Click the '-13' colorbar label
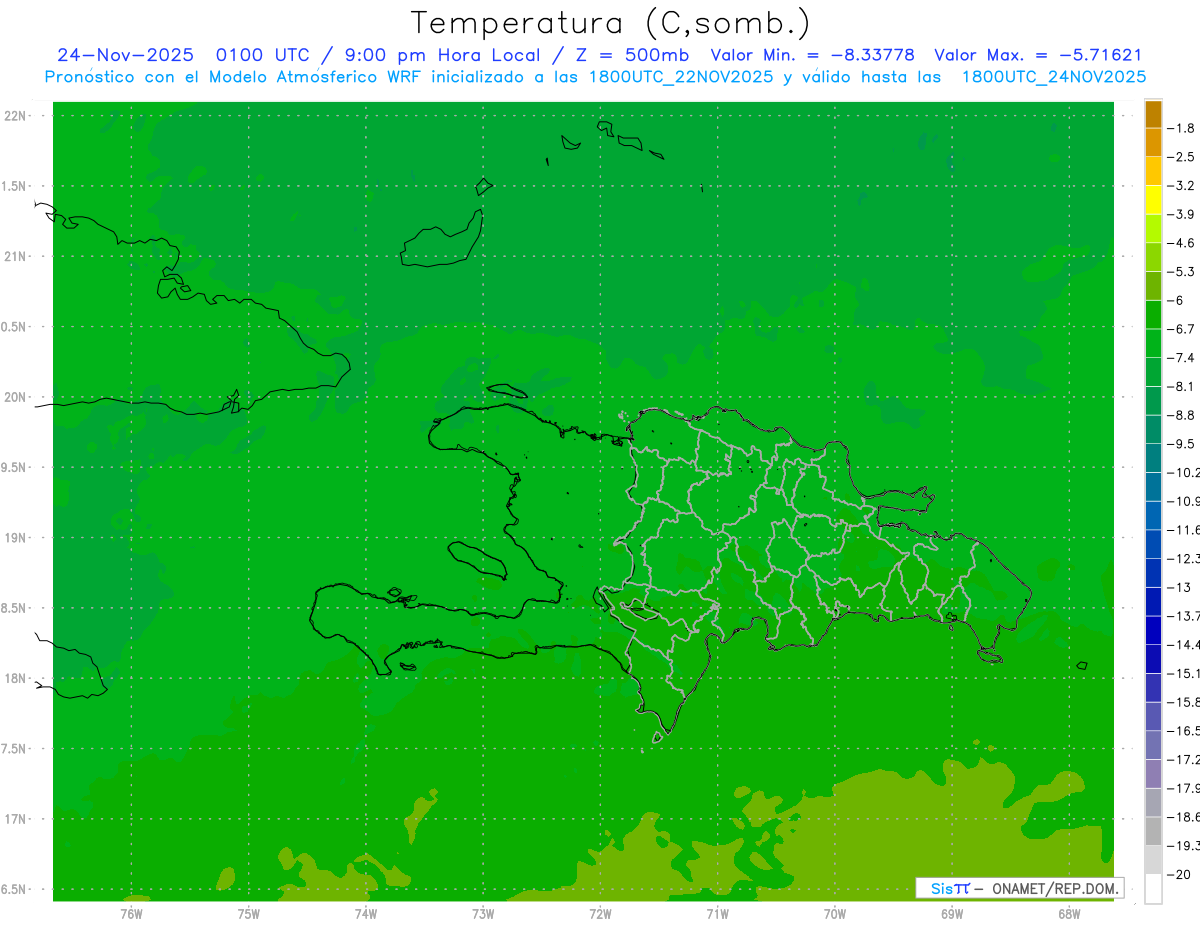Screen dimensions: 1200x927 click(1178, 587)
